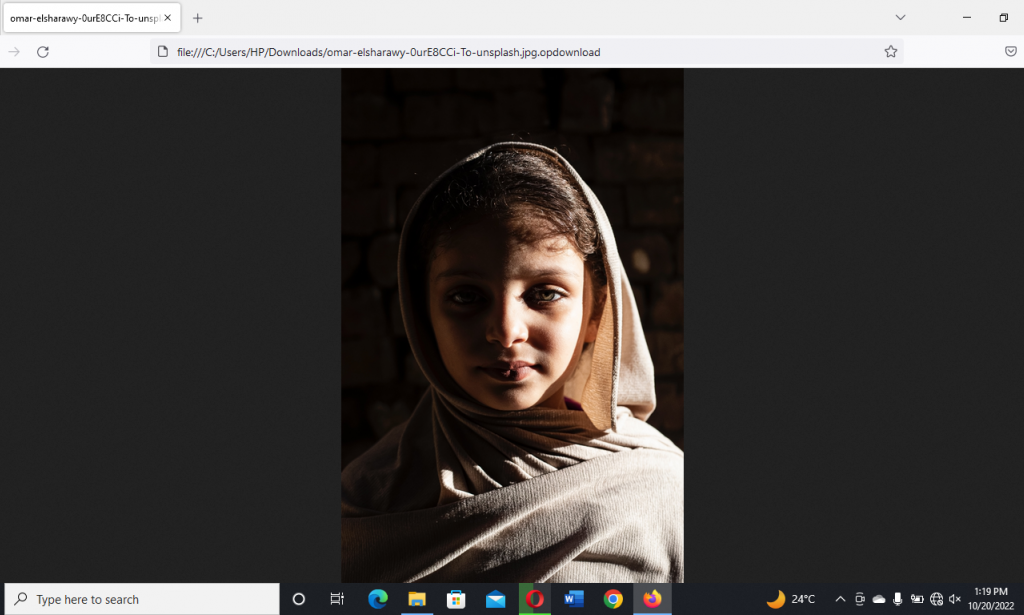Click the forward navigation arrow
The image size is (1024, 615).
coord(14,52)
